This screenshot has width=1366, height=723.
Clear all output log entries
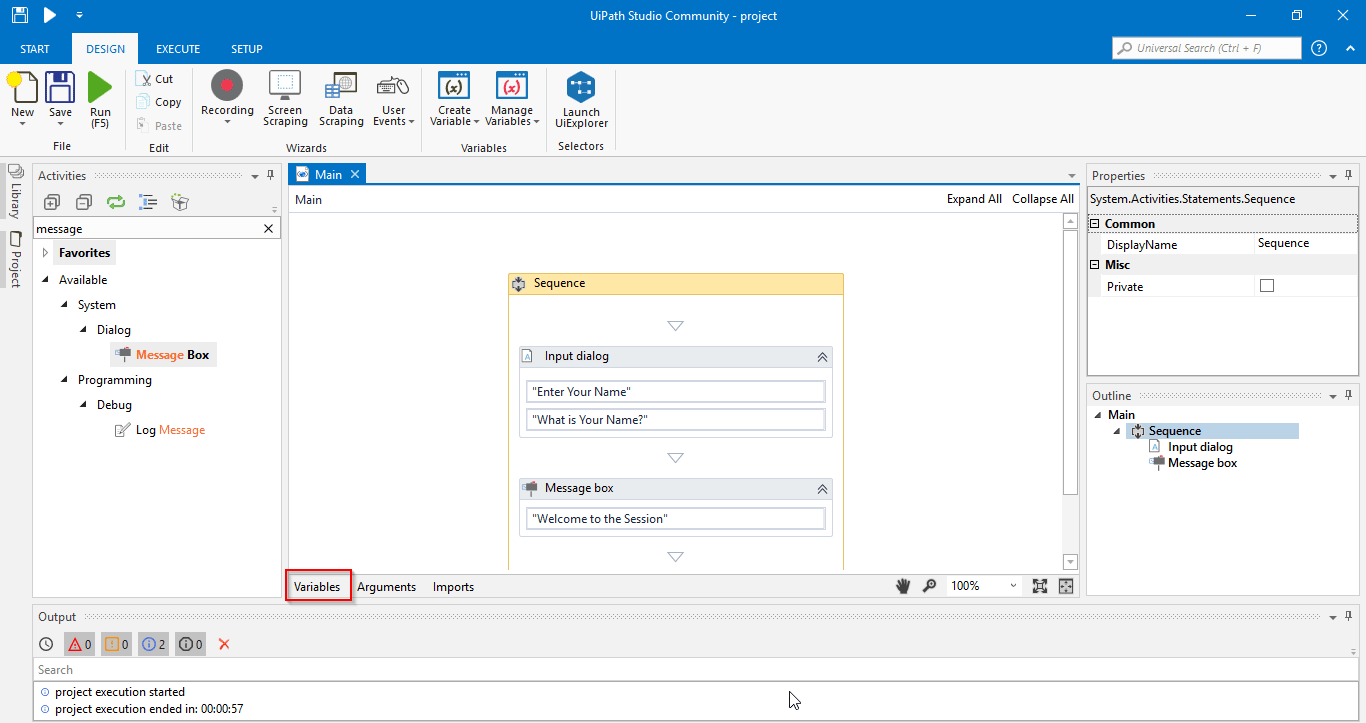(x=224, y=644)
